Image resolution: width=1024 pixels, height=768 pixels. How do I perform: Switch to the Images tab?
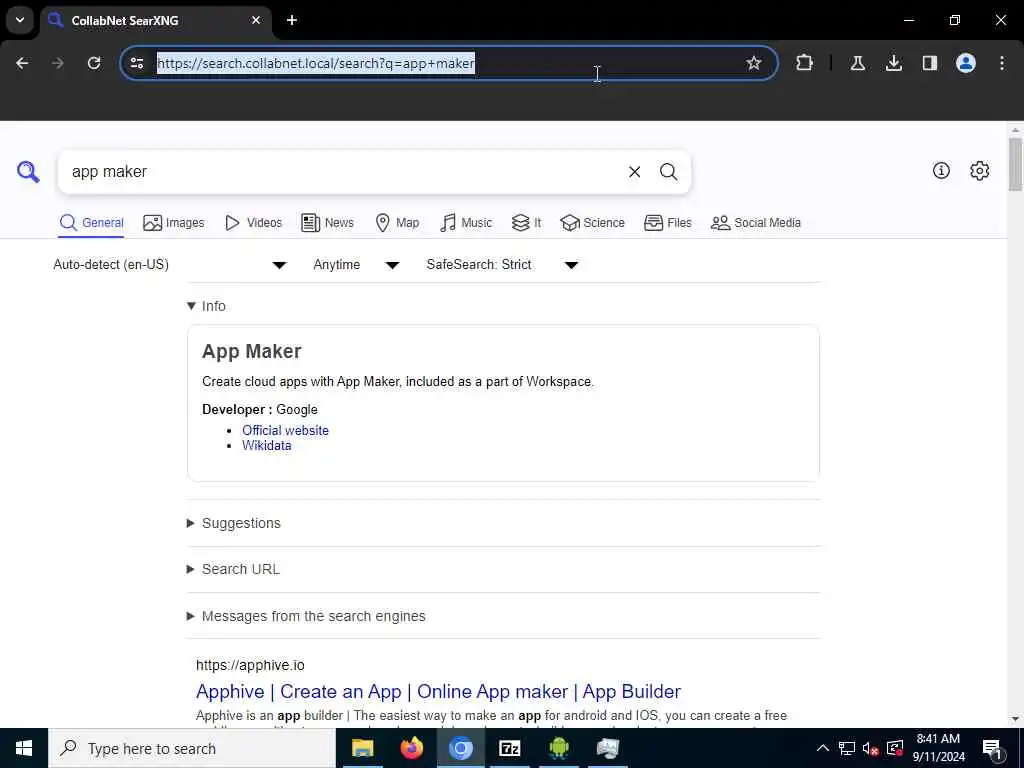point(174,223)
